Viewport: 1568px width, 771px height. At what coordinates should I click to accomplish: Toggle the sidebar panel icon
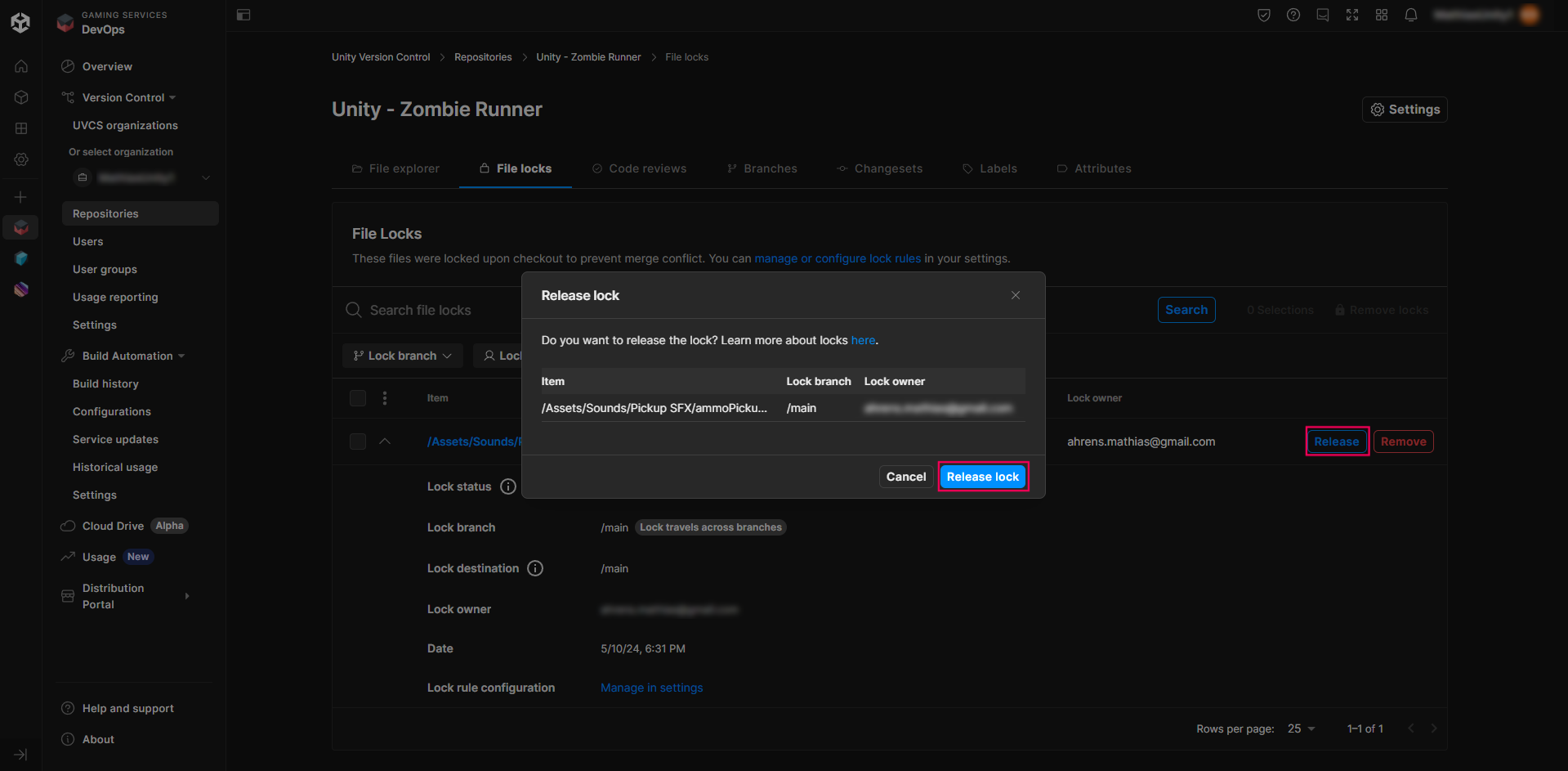tap(243, 15)
